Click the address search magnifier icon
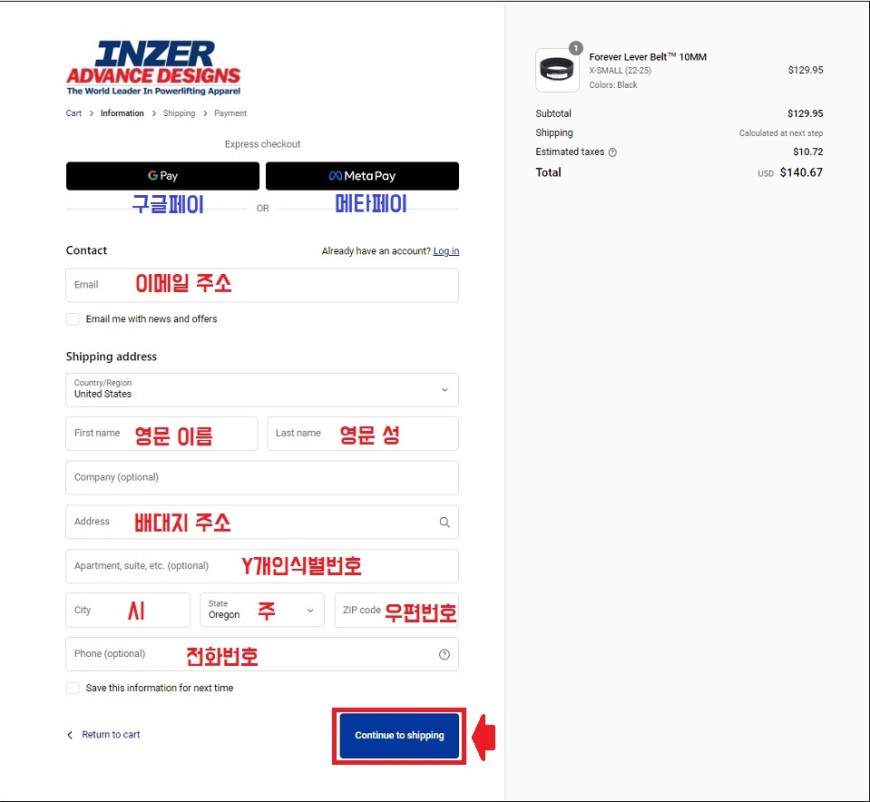 click(444, 522)
